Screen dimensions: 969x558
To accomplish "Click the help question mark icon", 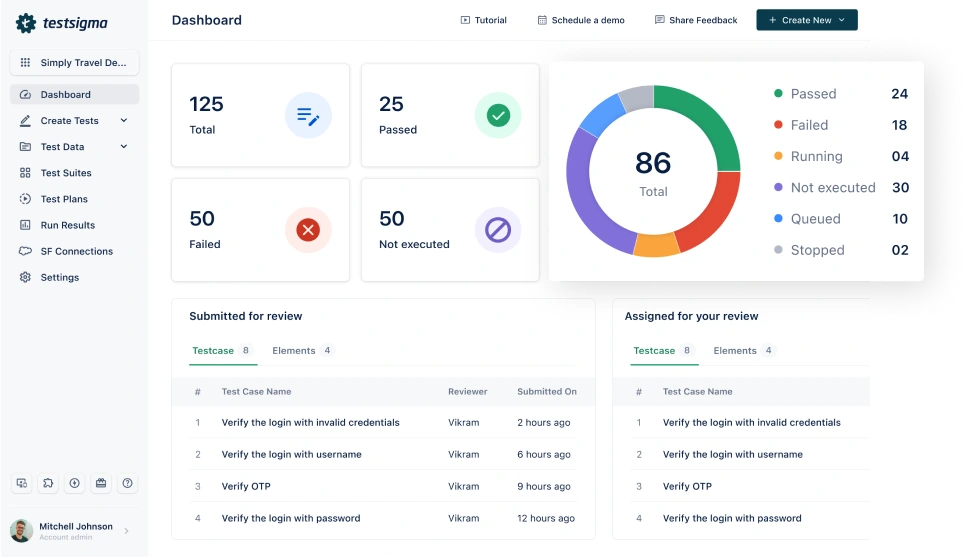I will [128, 483].
